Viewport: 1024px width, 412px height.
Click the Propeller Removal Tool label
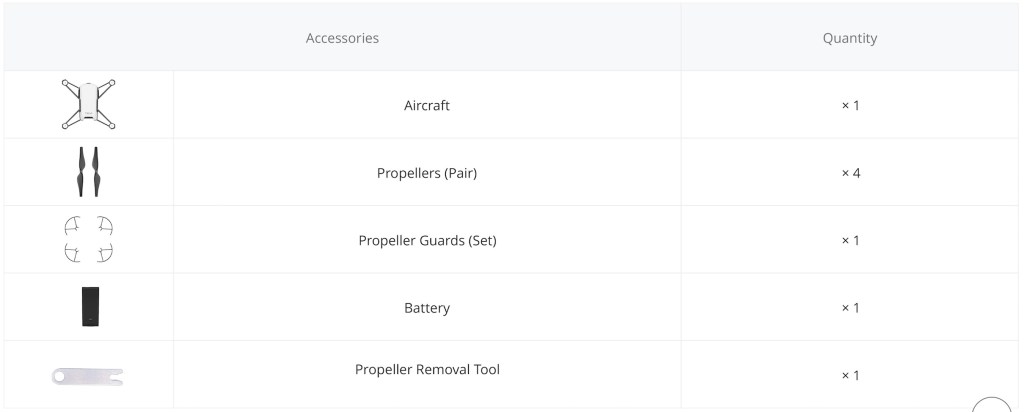click(x=427, y=370)
